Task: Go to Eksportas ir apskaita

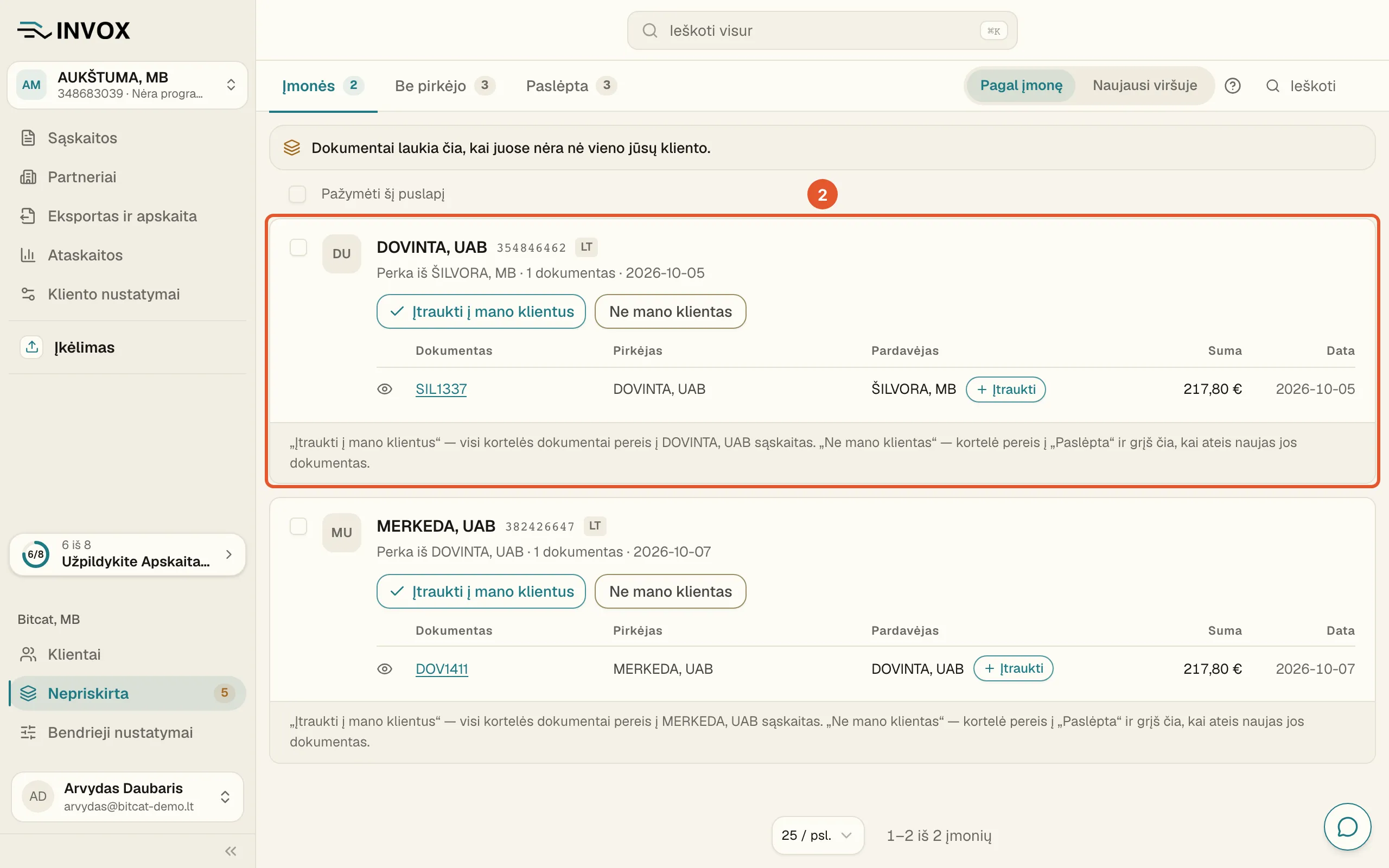Action: (128, 216)
